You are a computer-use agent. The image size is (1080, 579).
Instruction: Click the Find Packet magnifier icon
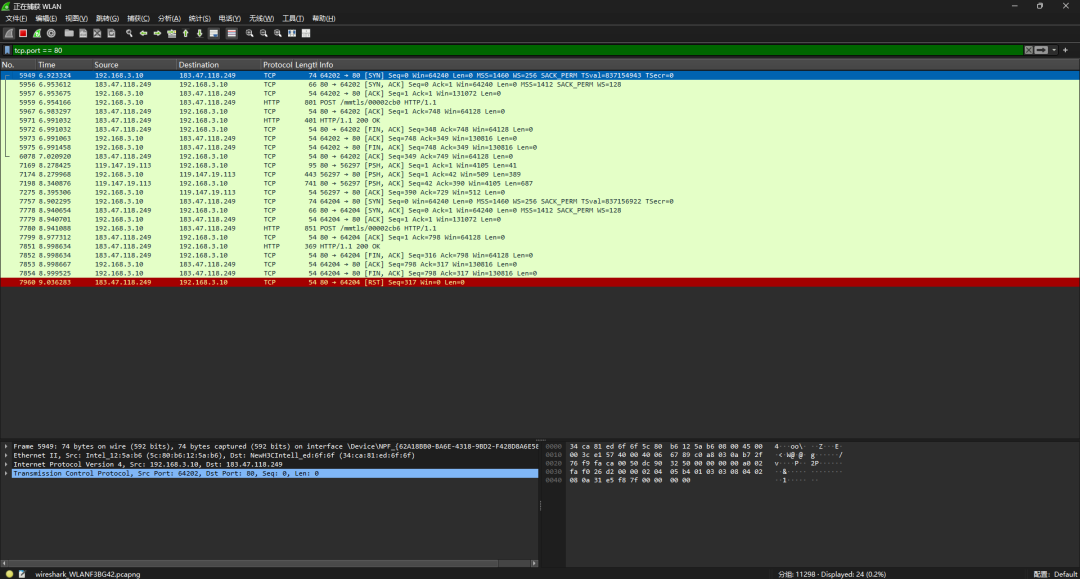(129, 33)
